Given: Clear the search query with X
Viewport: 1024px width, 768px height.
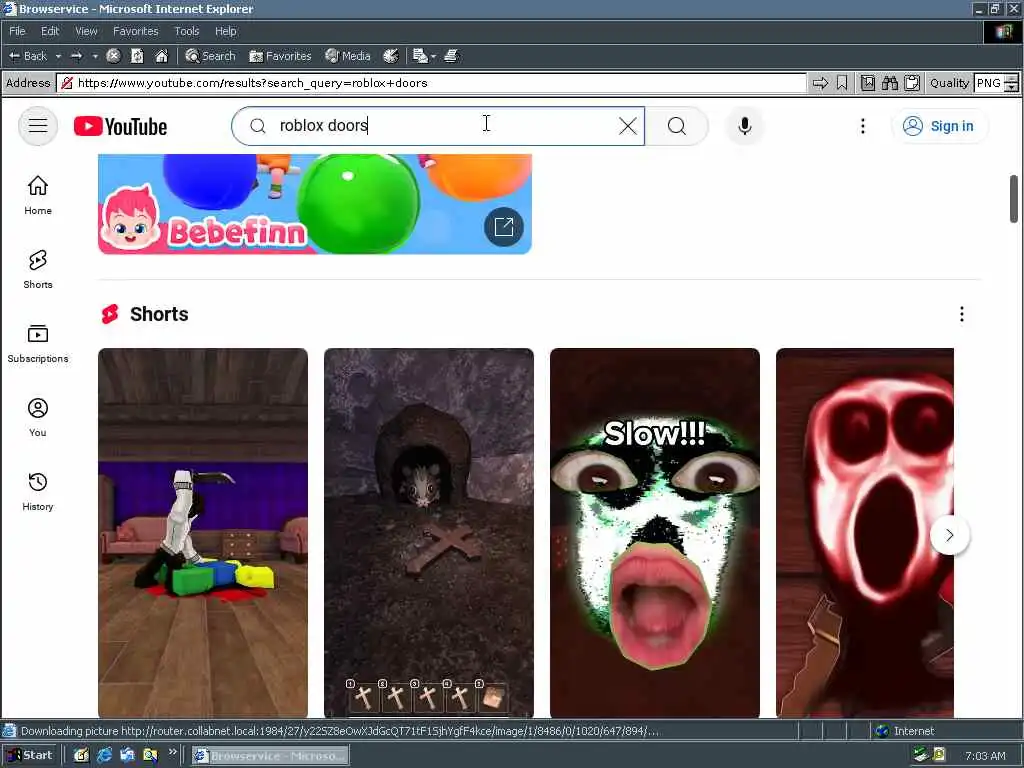Looking at the screenshot, I should pyautogui.click(x=628, y=126).
